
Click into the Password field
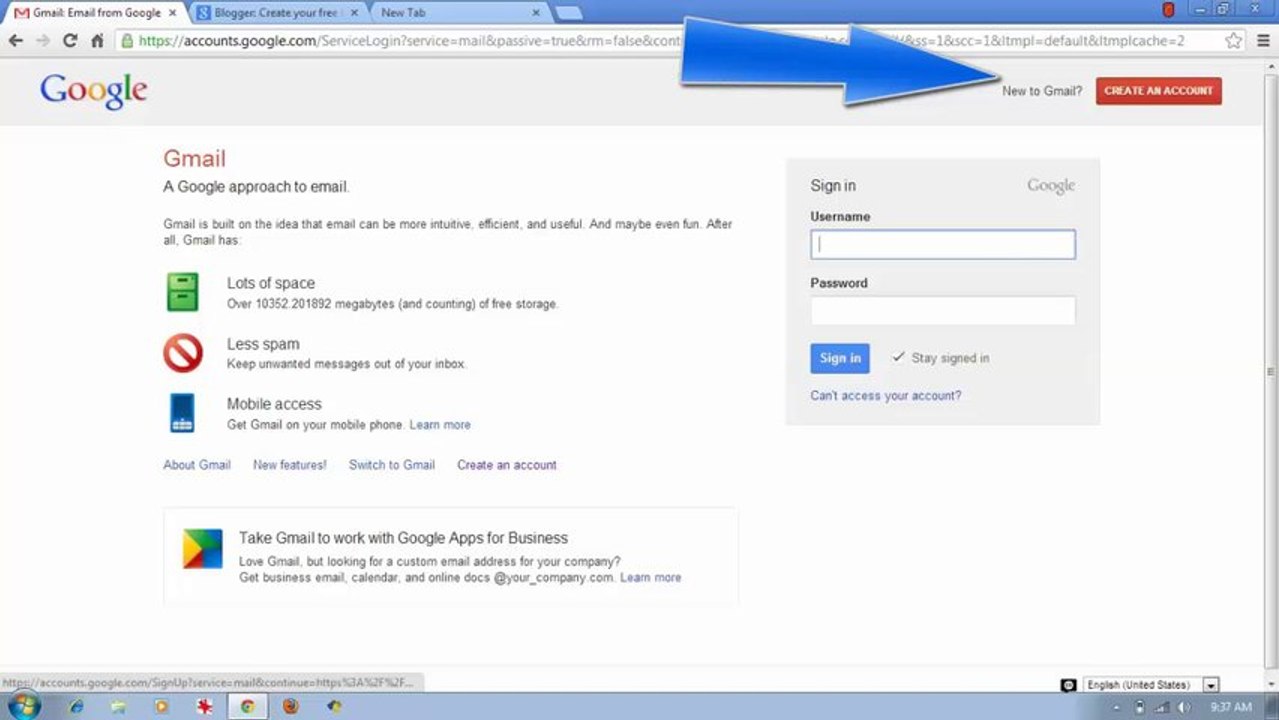(943, 310)
